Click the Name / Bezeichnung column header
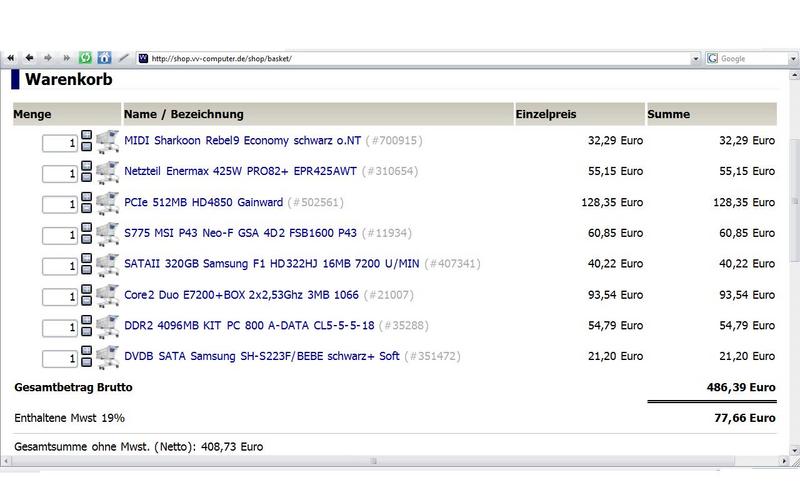Screen dimensions: 800x500 [318, 114]
